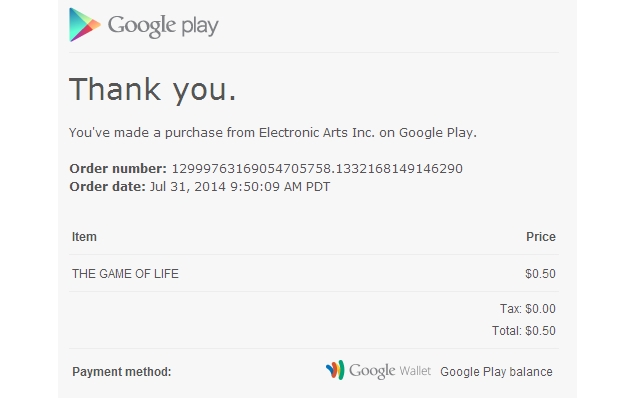
Task: Click the Thank you heading
Action: tap(153, 91)
